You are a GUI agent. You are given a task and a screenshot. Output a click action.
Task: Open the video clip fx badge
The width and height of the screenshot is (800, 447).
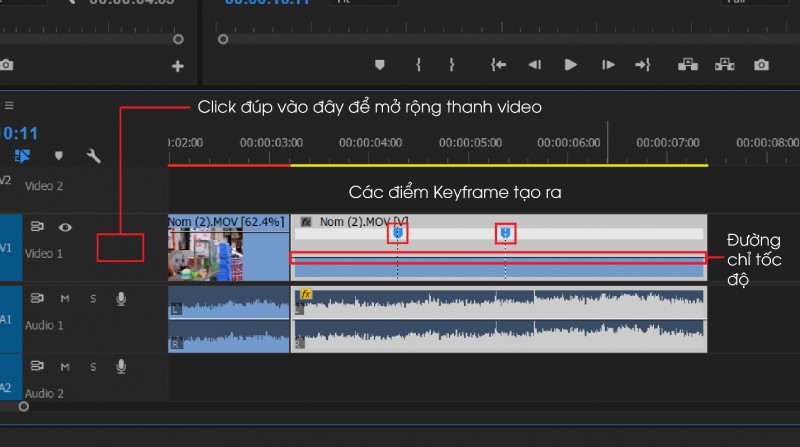(306, 222)
